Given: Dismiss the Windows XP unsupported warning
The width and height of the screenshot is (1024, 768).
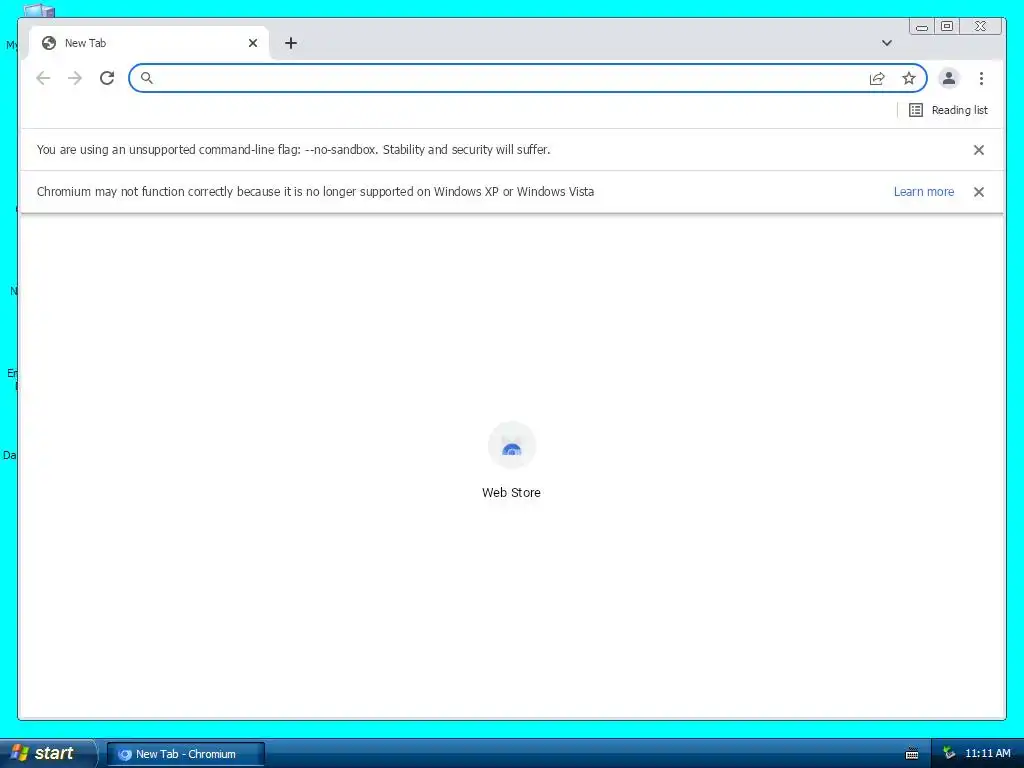Looking at the screenshot, I should coord(978,192).
